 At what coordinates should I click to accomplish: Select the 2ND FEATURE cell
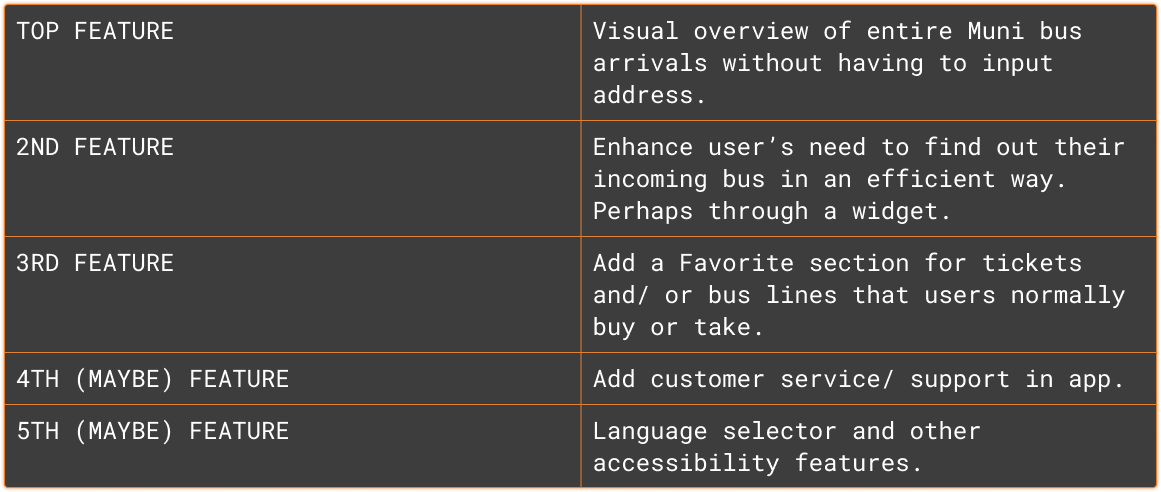click(292, 179)
